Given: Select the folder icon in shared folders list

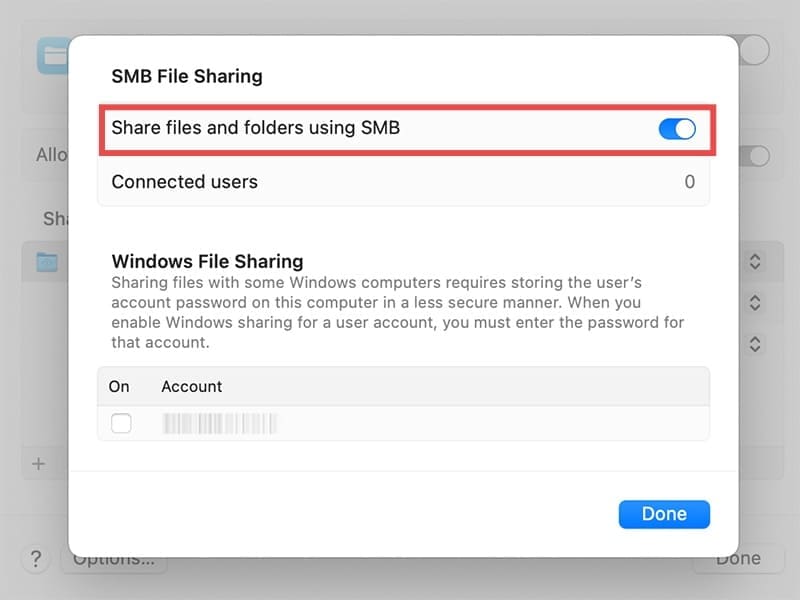Looking at the screenshot, I should [46, 262].
